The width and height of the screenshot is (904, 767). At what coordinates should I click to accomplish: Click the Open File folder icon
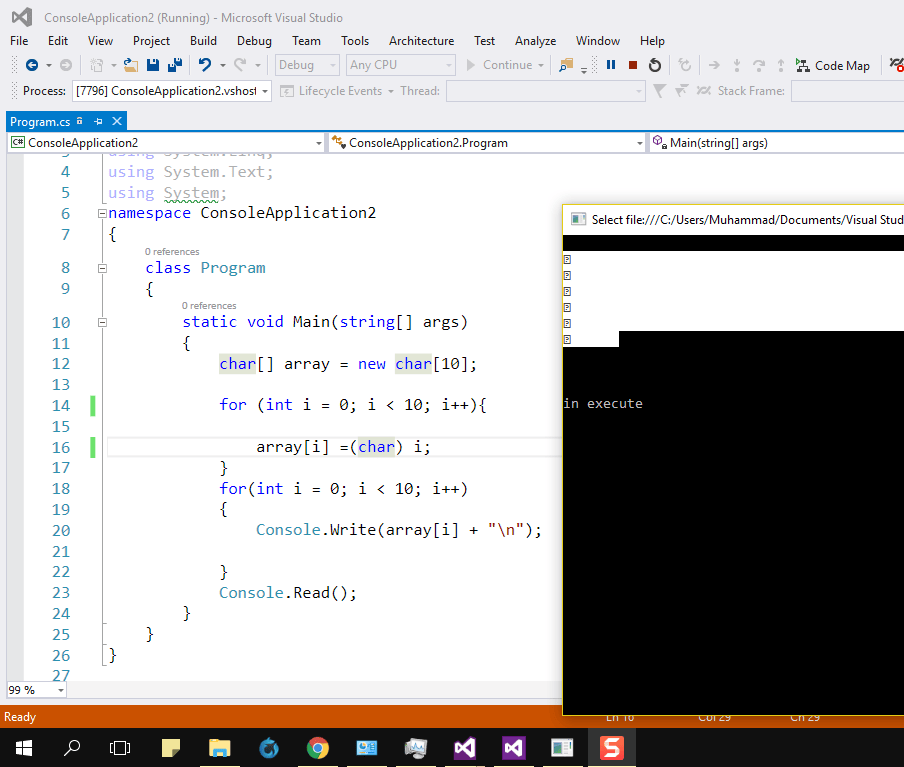tap(131, 65)
